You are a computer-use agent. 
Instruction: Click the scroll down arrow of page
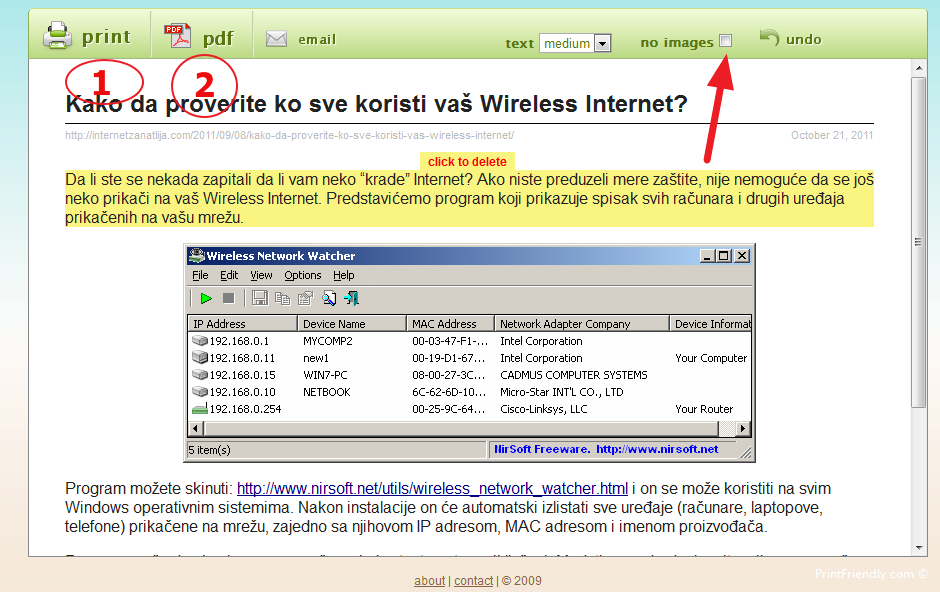[918, 547]
